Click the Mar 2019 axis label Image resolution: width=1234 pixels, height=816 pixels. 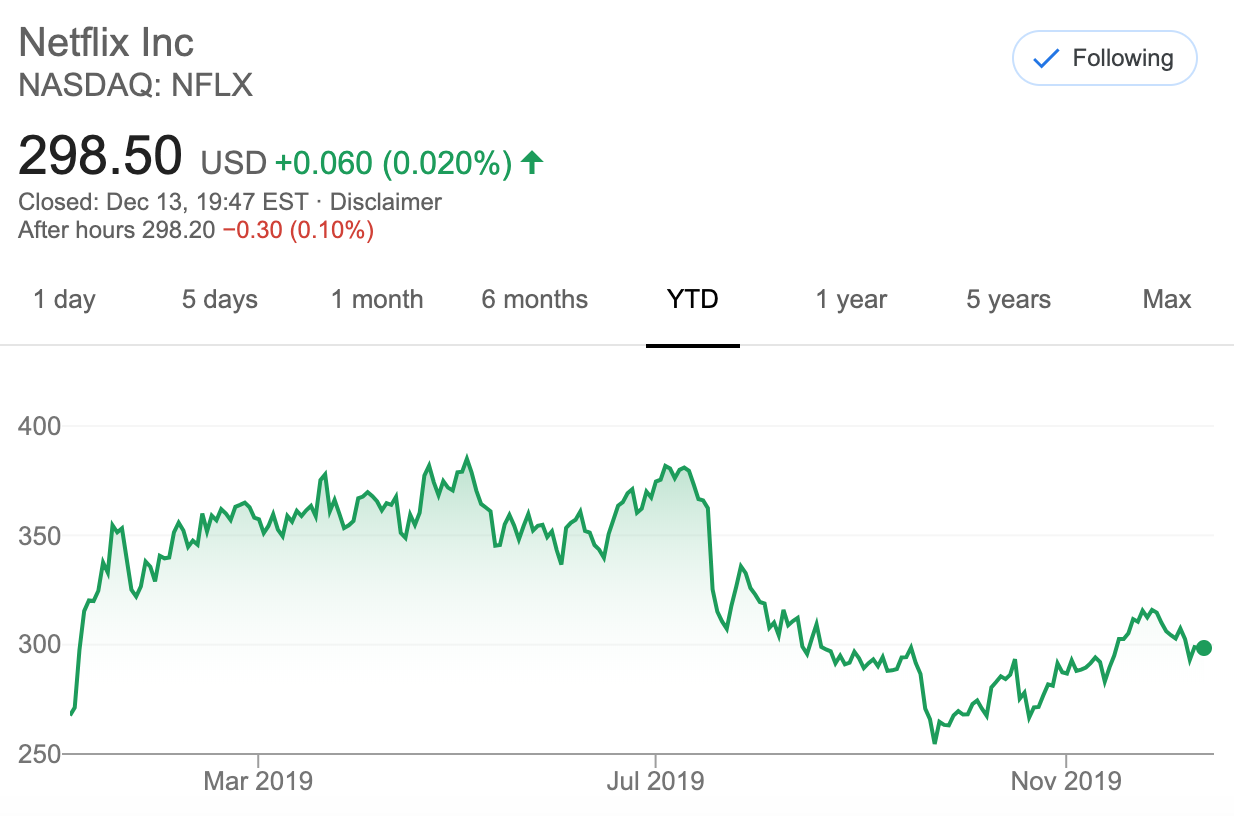point(258,780)
